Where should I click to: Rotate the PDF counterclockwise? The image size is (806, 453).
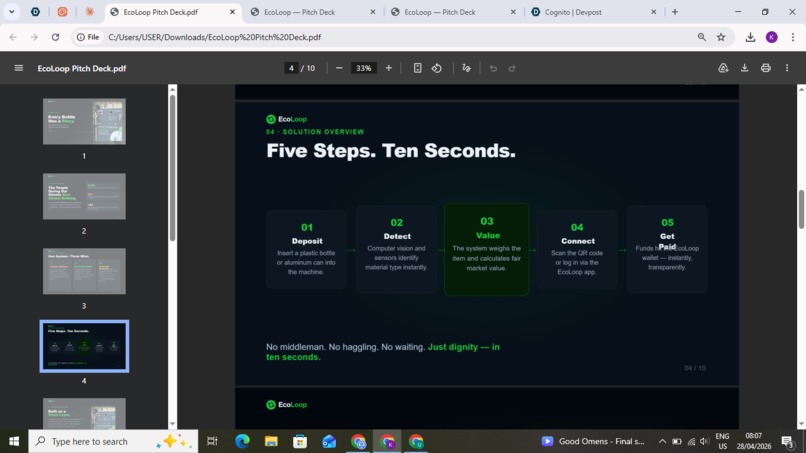tap(436, 68)
